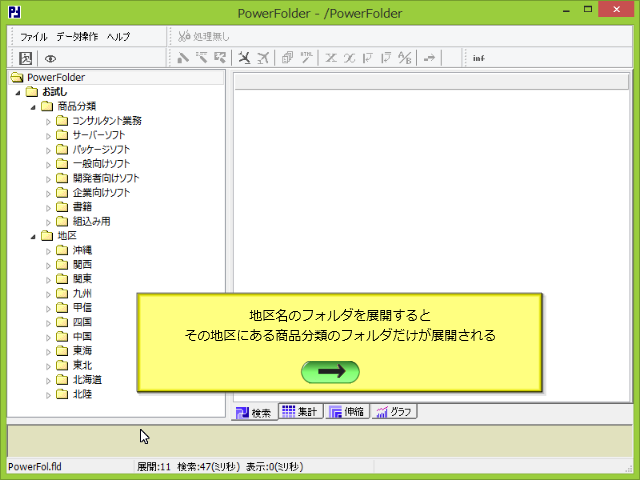The image size is (640, 480).
Task: Select the 東北 folder
Action: [x=82, y=365]
